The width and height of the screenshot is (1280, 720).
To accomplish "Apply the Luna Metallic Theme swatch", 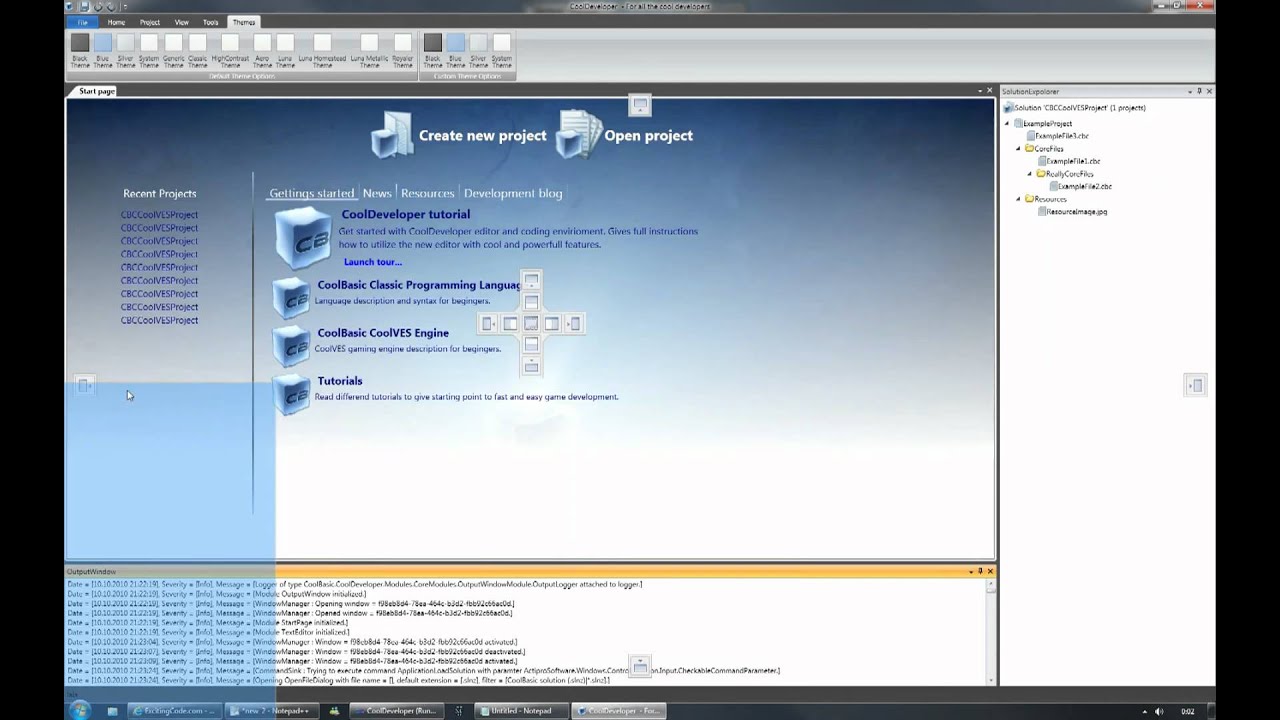I will (370, 43).
